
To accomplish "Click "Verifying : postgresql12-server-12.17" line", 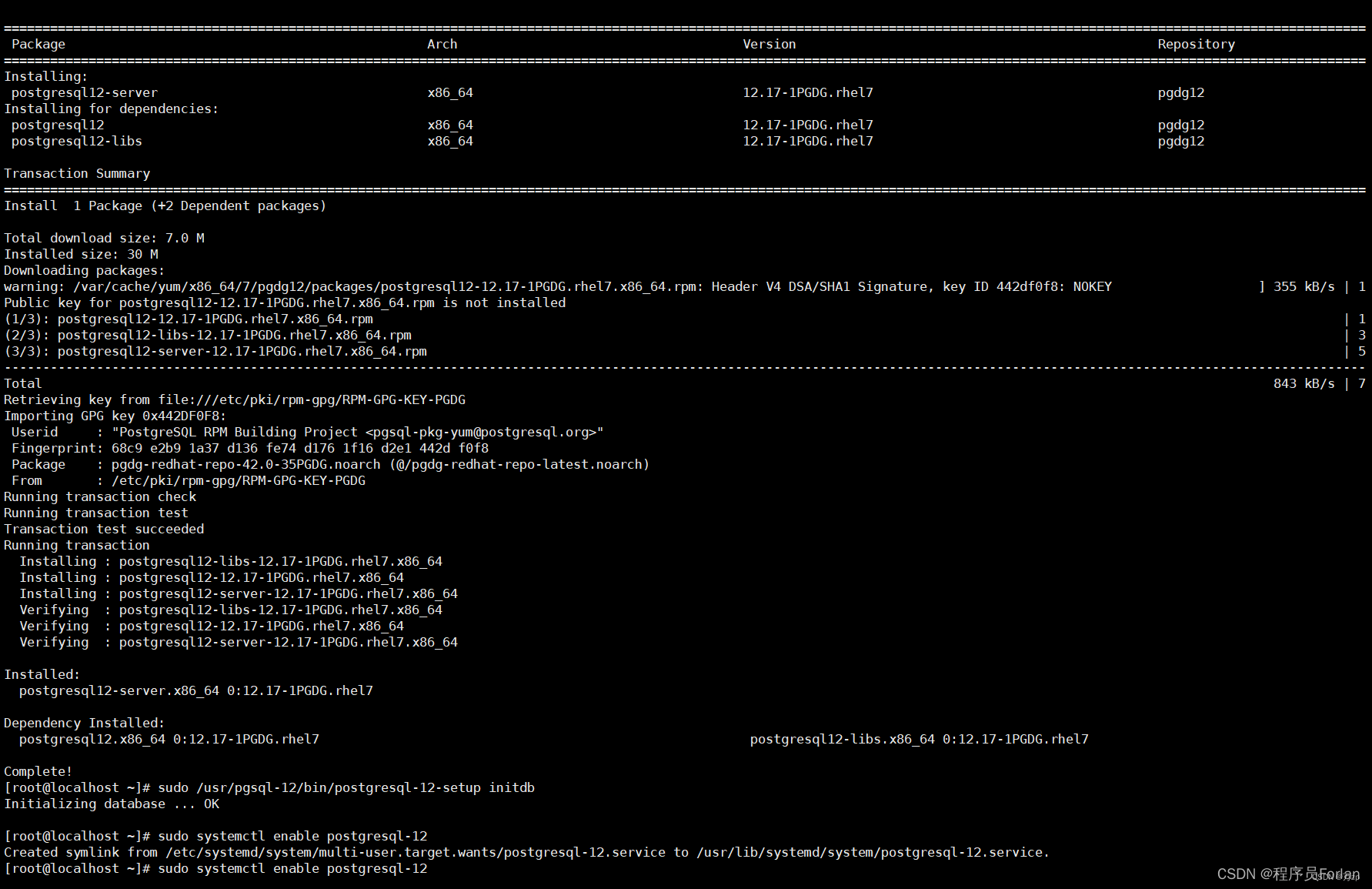I will click(x=239, y=642).
